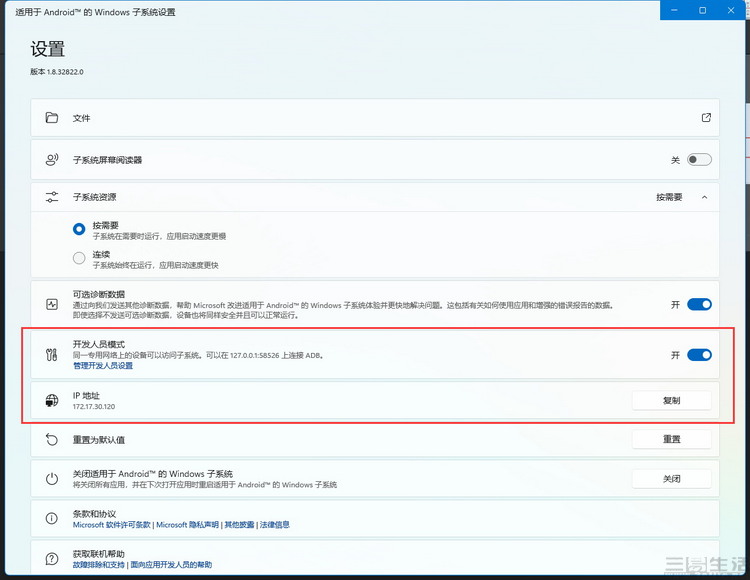Click the 重置为默认值 label
The height and width of the screenshot is (580, 750).
99,439
